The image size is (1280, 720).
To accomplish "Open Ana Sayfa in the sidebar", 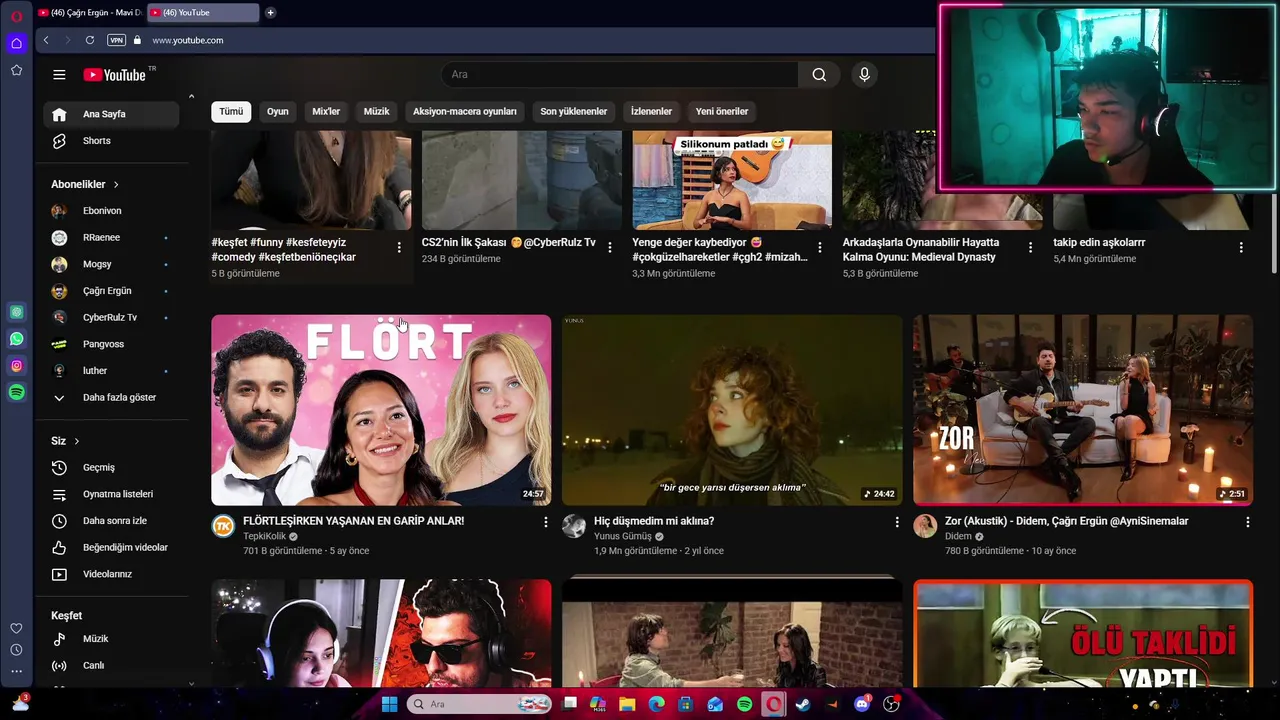I will [x=111, y=114].
